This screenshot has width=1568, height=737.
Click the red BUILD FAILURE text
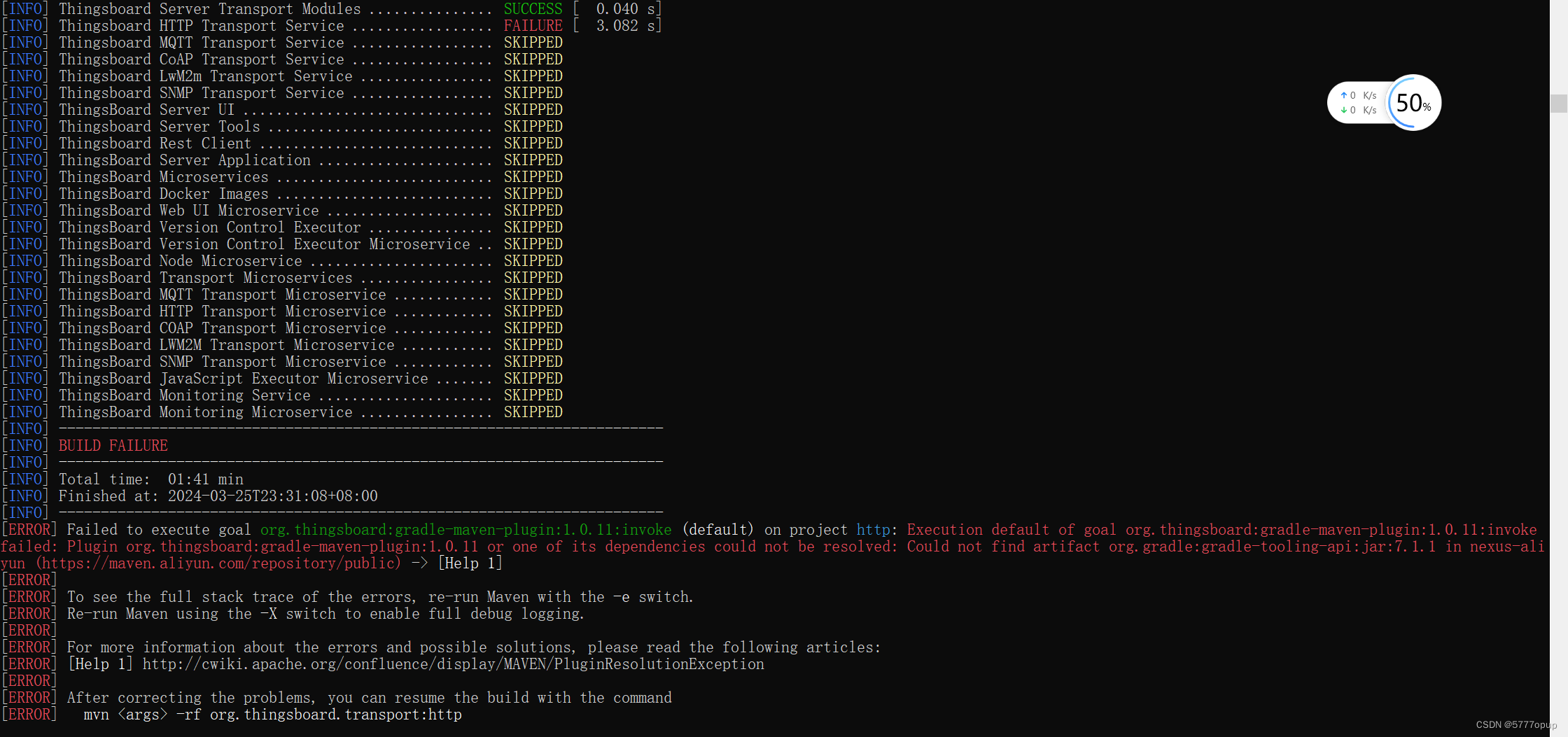[113, 446]
